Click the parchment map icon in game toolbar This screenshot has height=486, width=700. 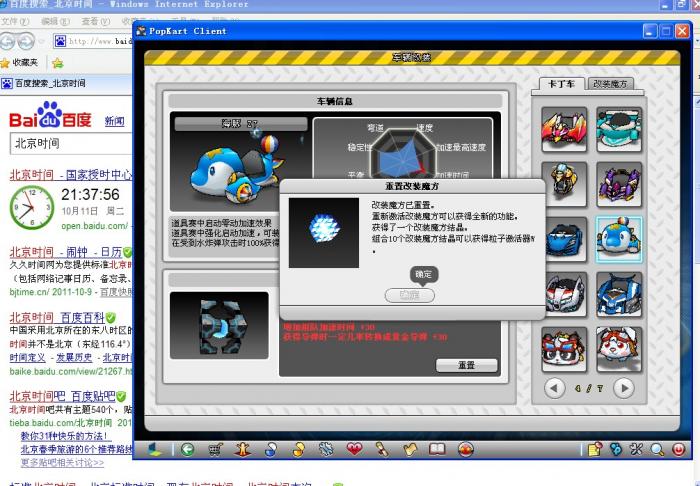click(x=409, y=449)
